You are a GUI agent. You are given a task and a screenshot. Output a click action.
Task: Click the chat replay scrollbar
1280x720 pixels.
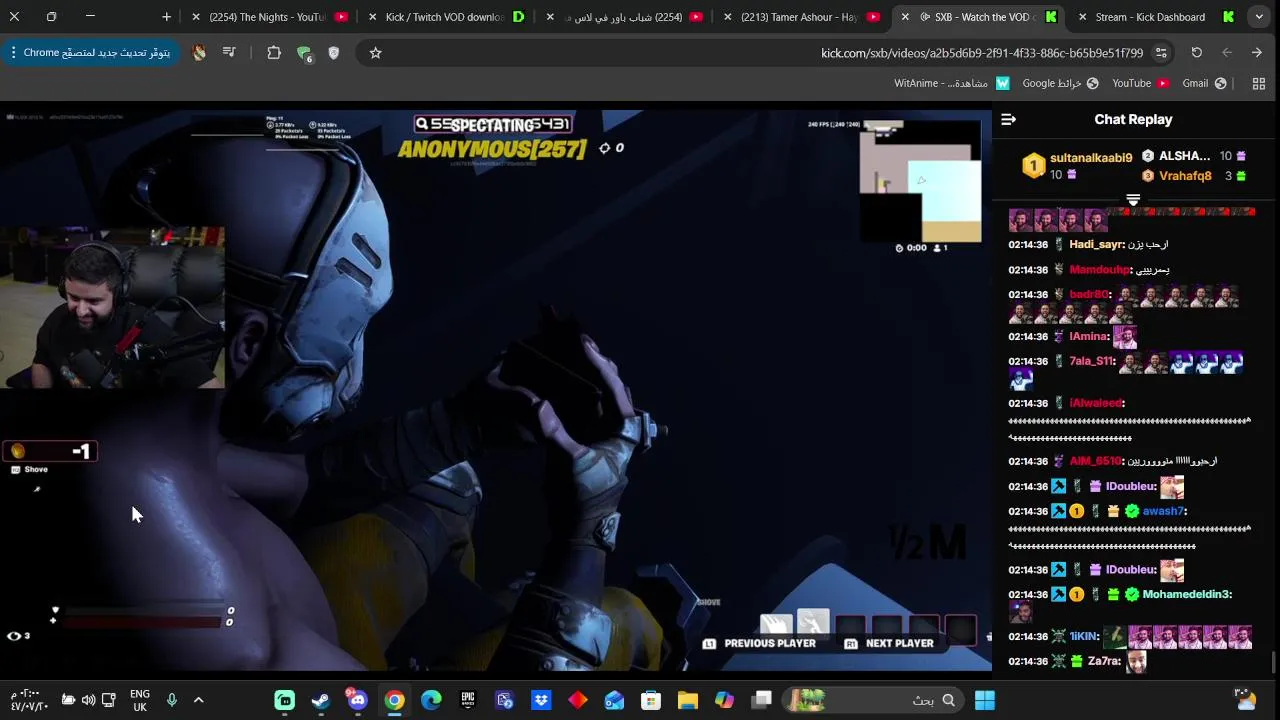(x=1274, y=661)
